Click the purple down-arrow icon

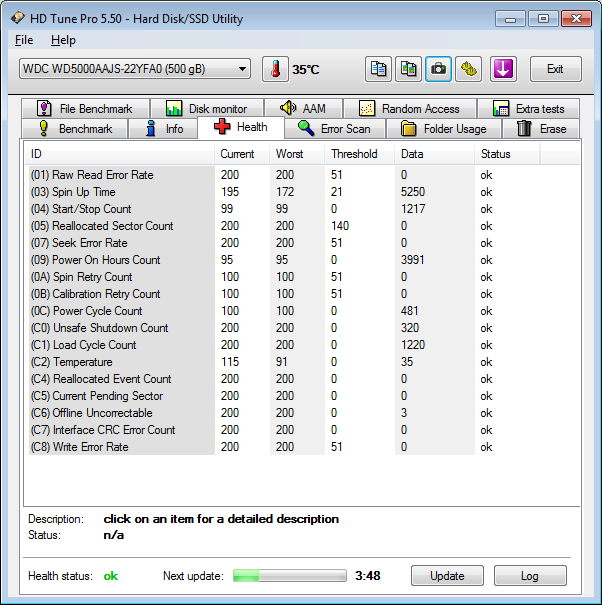[x=503, y=69]
